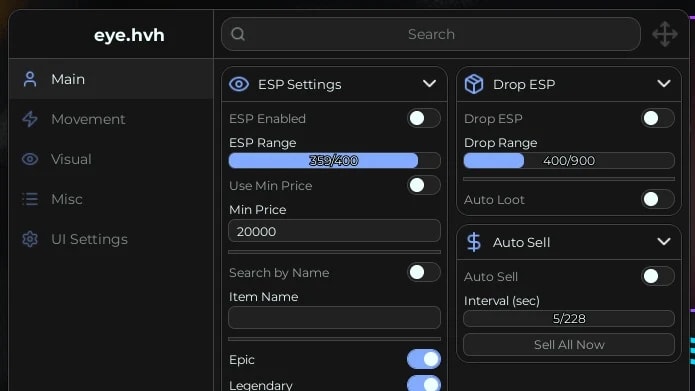Click the Interval (sec) slider
695x391 pixels.
569,318
